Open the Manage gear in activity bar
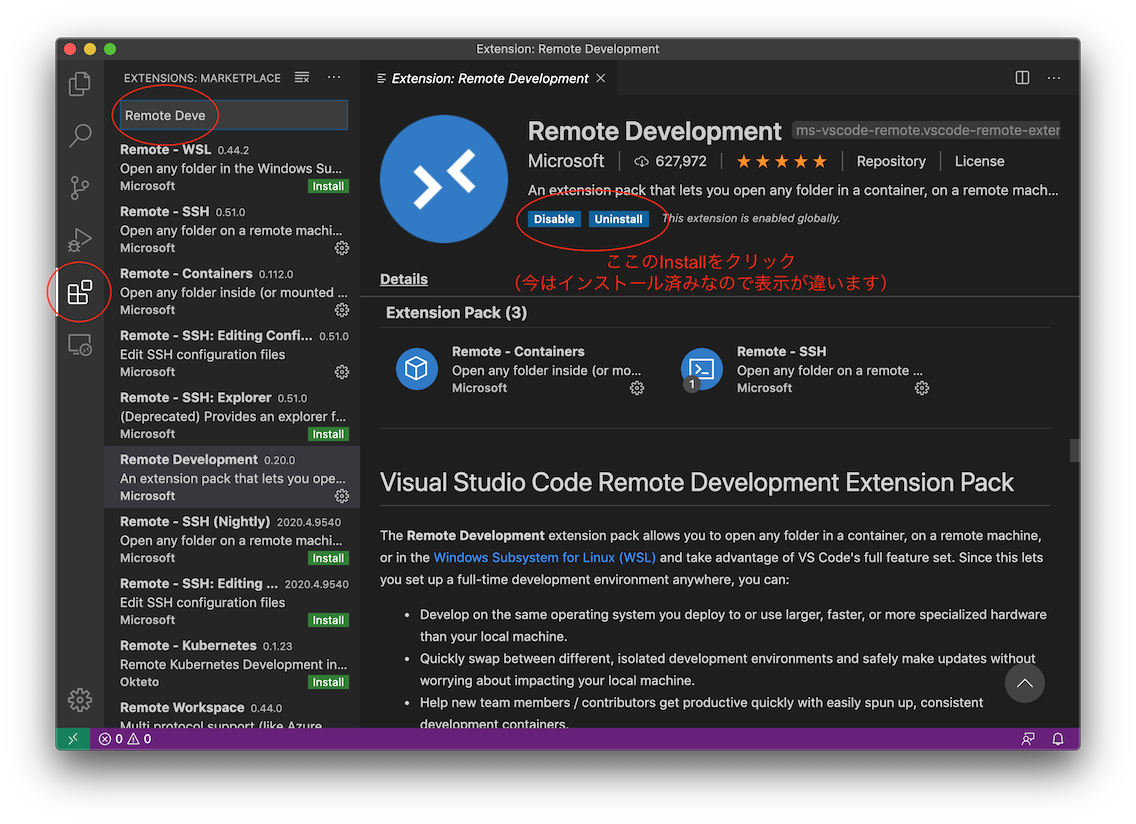 pos(80,699)
